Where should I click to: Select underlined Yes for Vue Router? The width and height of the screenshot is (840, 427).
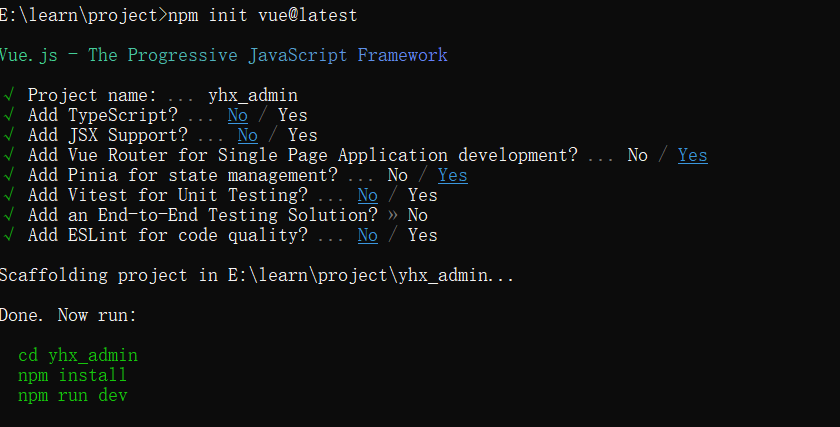click(x=693, y=155)
